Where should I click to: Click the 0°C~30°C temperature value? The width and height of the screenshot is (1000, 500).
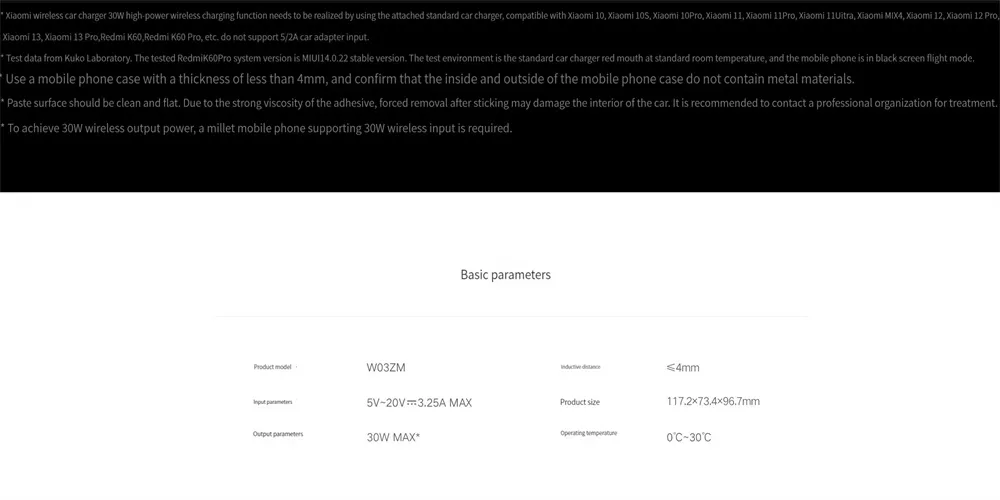coord(689,438)
